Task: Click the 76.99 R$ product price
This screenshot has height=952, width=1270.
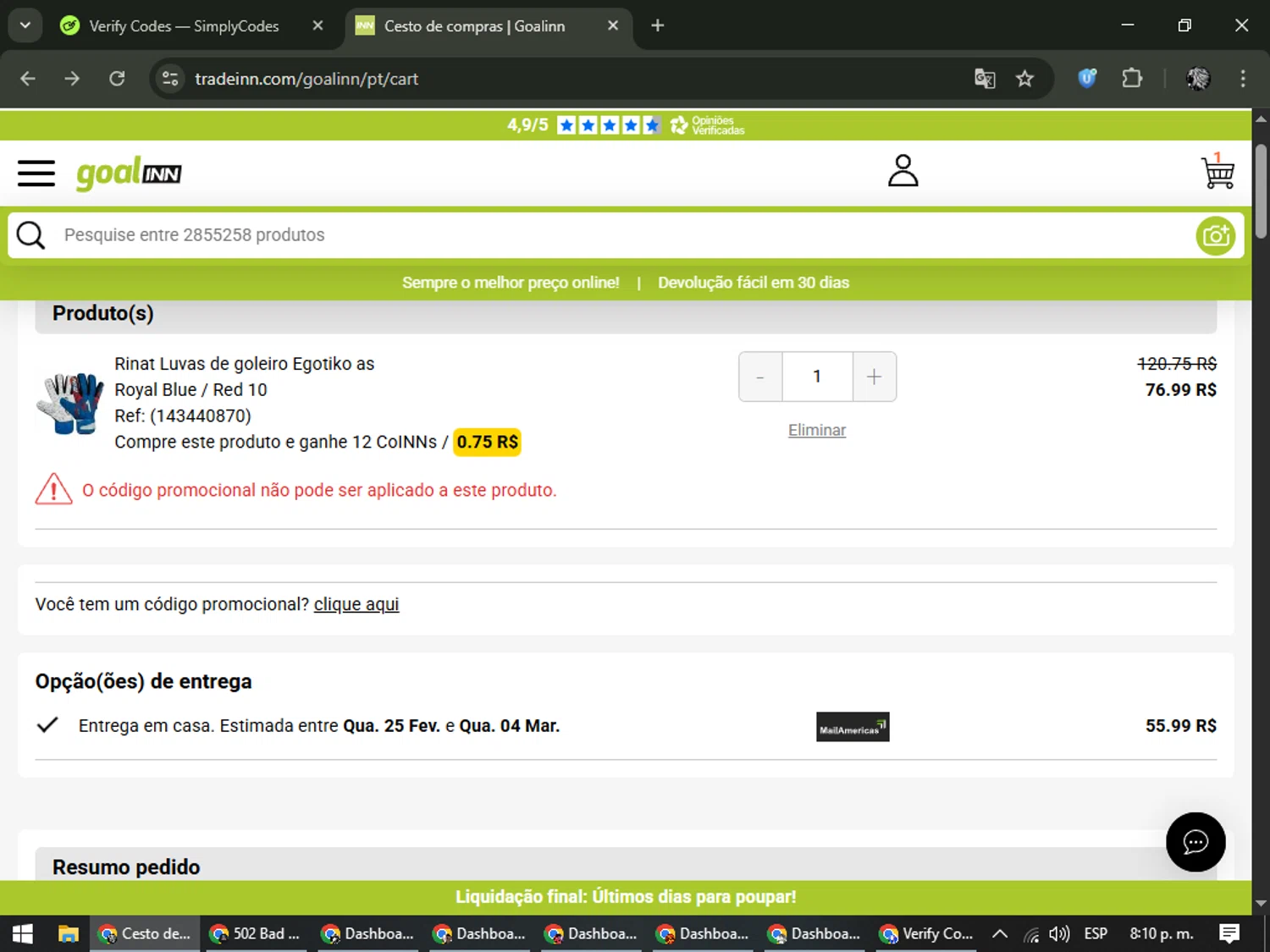Action: point(1180,390)
